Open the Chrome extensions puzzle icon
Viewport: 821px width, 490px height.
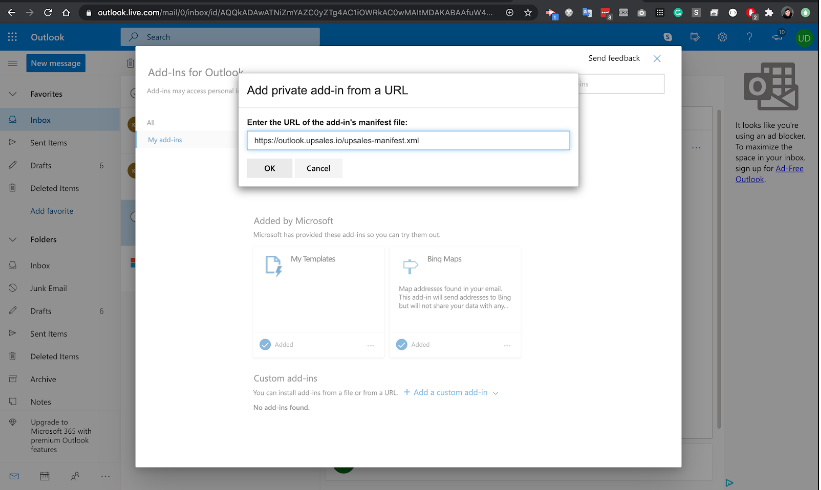click(769, 13)
